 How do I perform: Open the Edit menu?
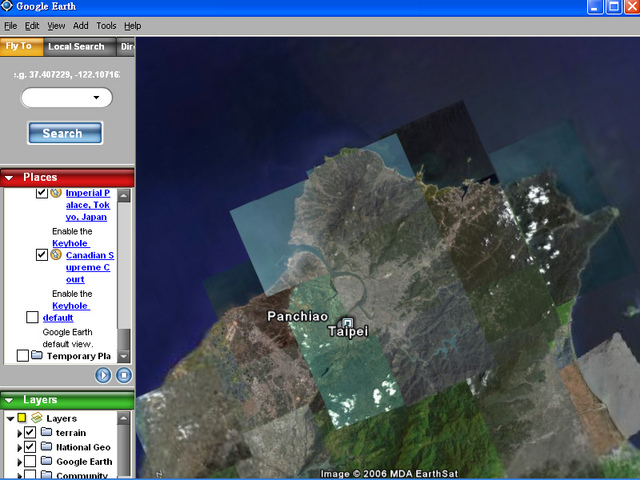32,26
